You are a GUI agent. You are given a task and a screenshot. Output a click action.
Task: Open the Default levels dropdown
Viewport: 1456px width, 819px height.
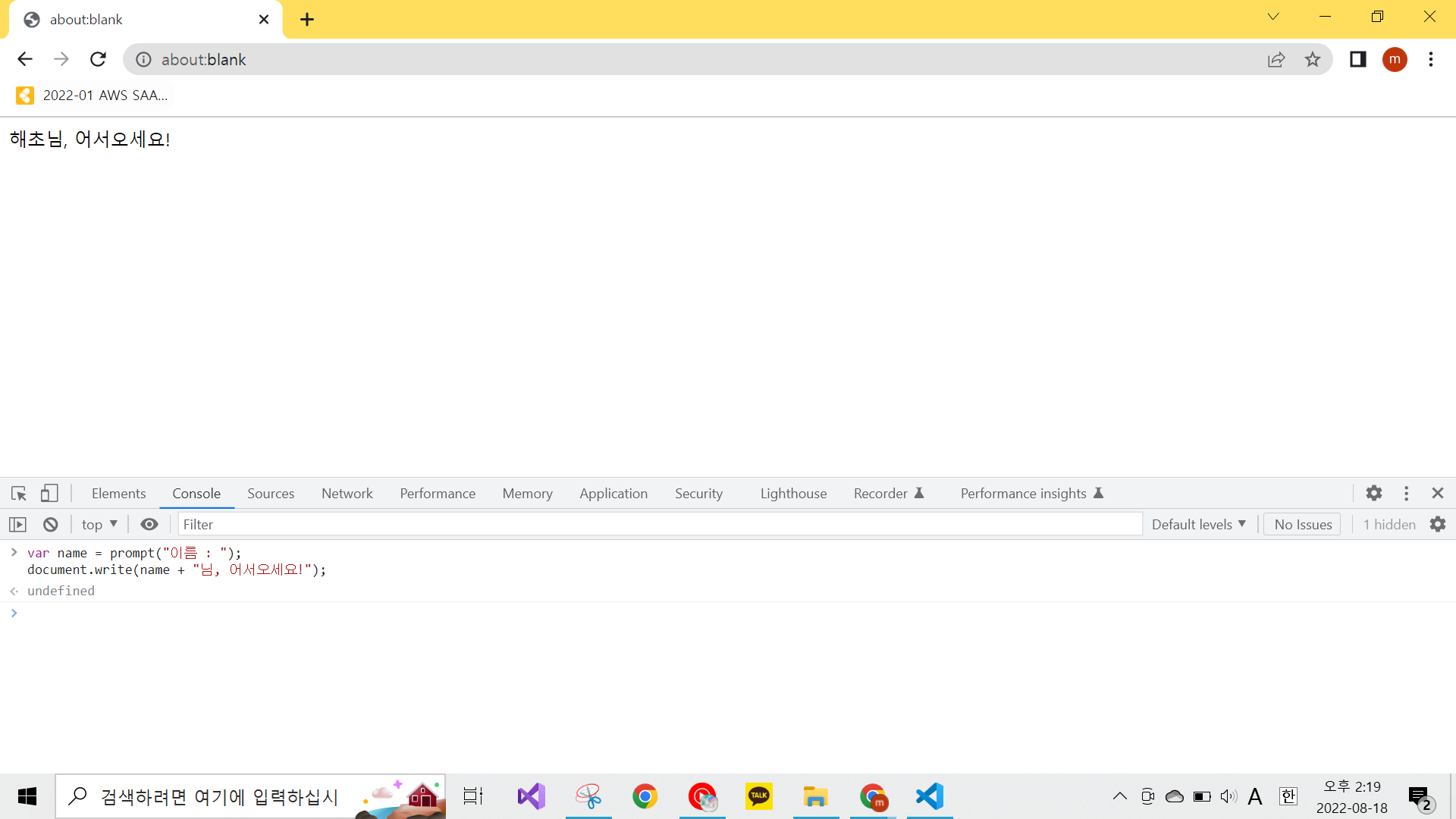tap(1198, 525)
